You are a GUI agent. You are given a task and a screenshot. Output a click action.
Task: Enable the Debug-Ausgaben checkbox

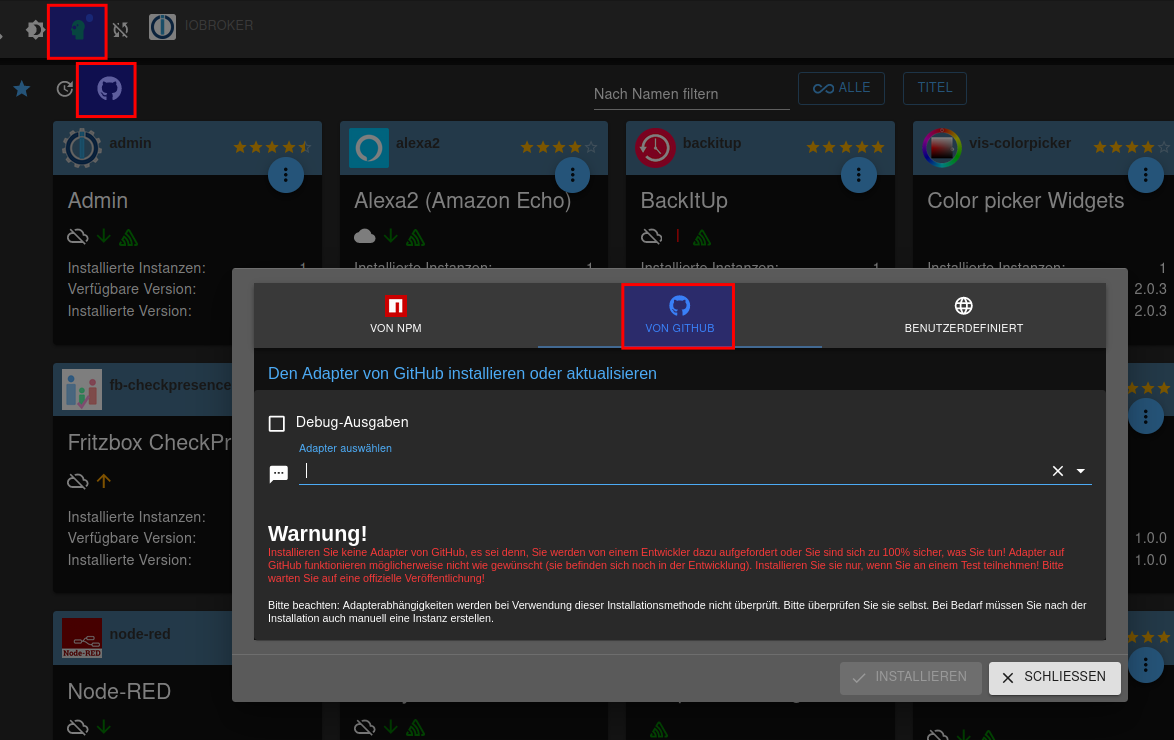[277, 423]
